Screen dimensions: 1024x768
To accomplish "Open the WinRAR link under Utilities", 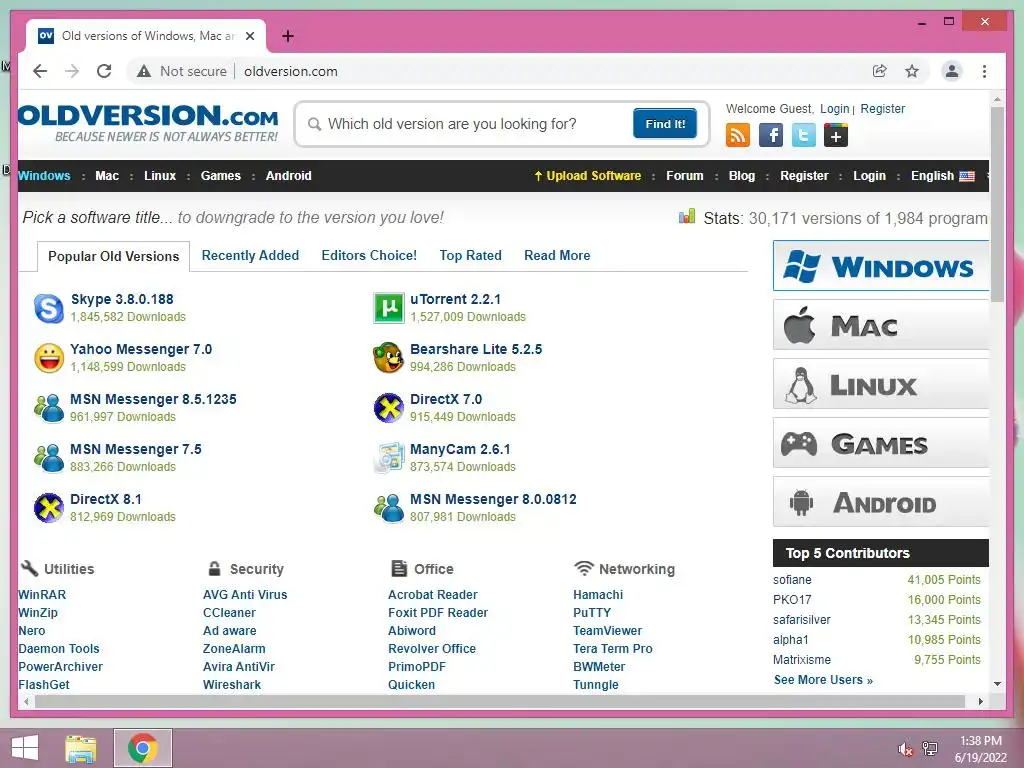I will pyautogui.click(x=42, y=594).
